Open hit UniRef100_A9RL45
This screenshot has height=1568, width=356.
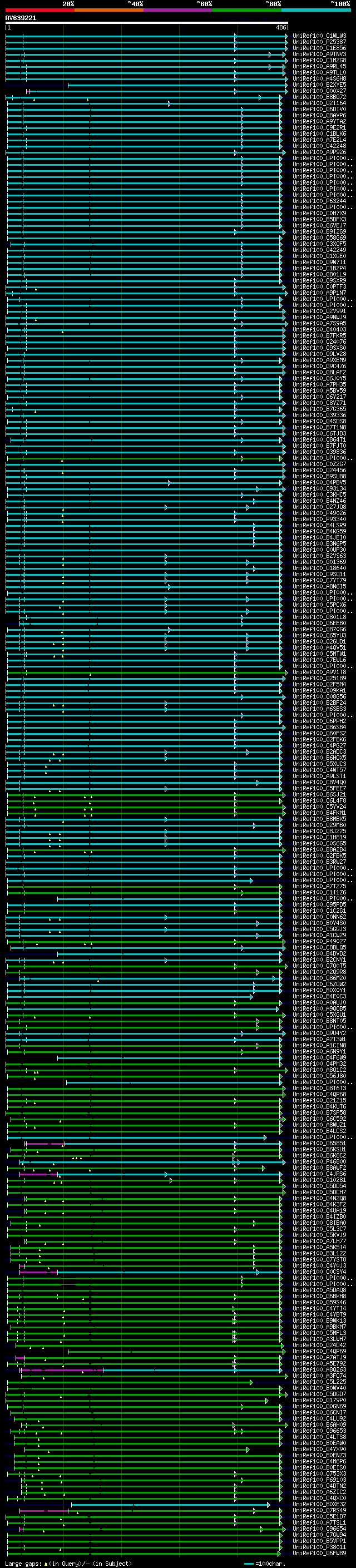tap(319, 66)
